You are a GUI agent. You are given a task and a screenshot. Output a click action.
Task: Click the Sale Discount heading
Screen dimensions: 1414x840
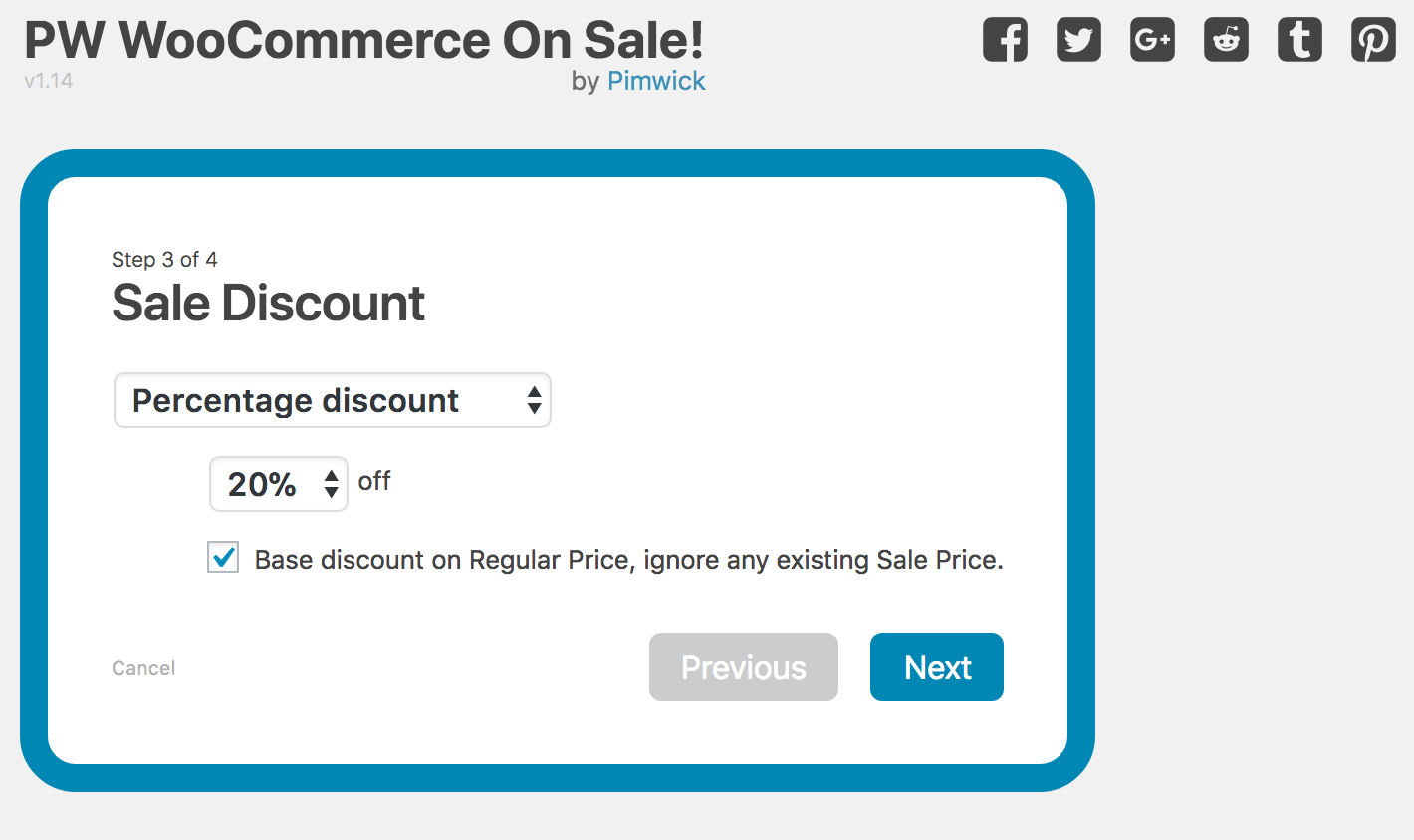[269, 303]
